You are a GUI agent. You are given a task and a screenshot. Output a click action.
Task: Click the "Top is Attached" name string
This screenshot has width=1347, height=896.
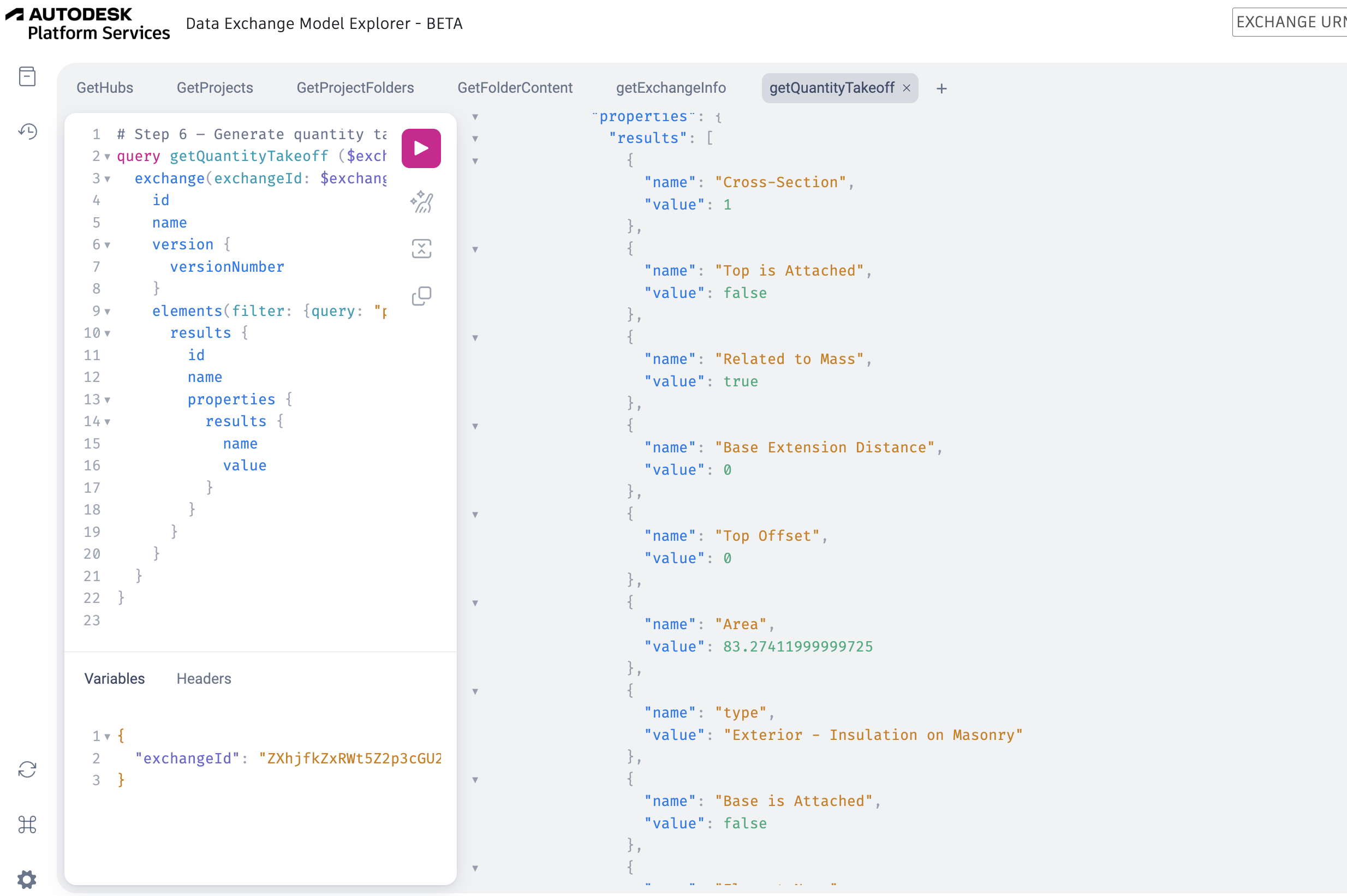789,271
